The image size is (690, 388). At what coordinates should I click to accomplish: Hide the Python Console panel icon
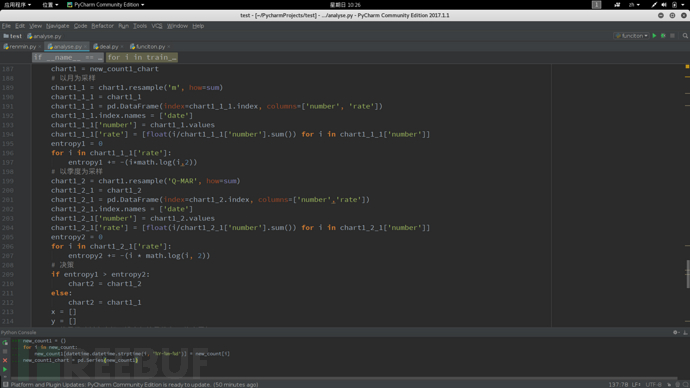point(685,333)
